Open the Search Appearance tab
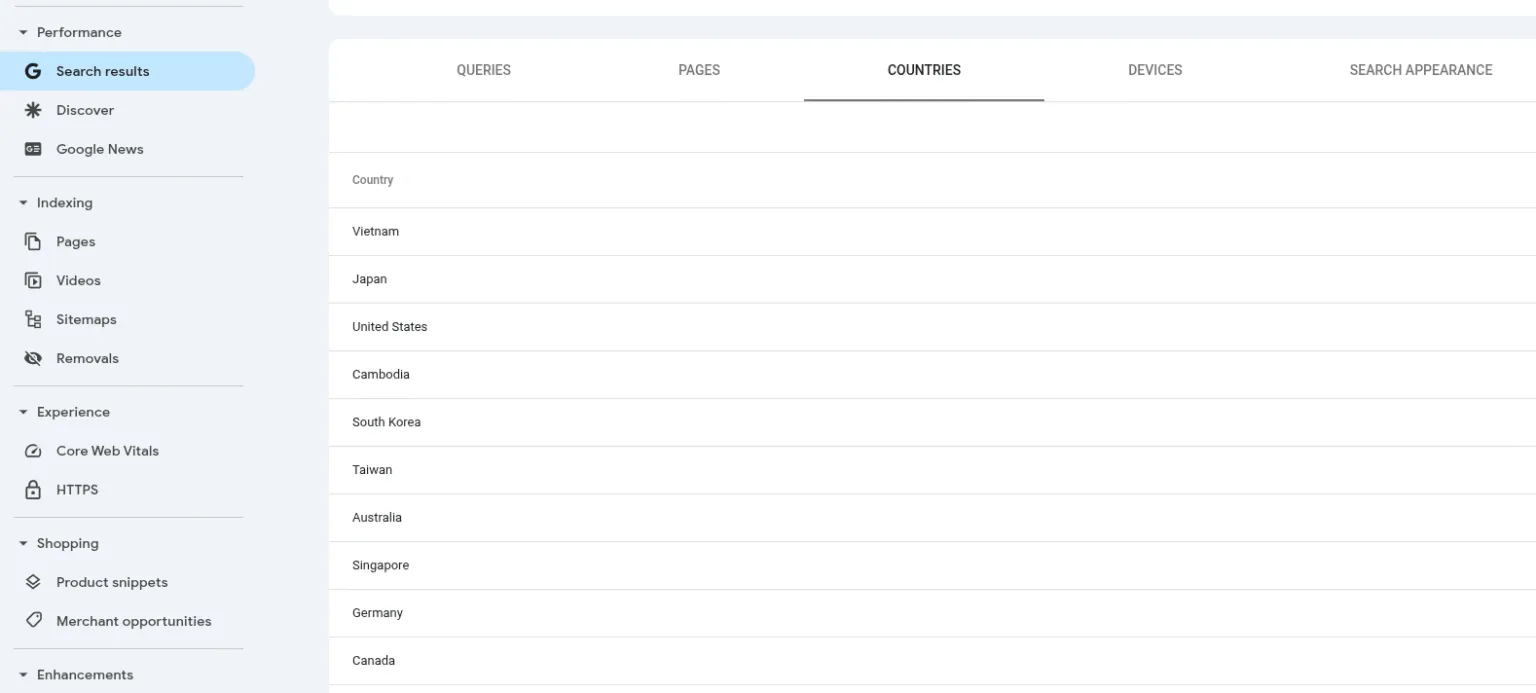Viewport: 1536px width, 693px height. [1420, 70]
